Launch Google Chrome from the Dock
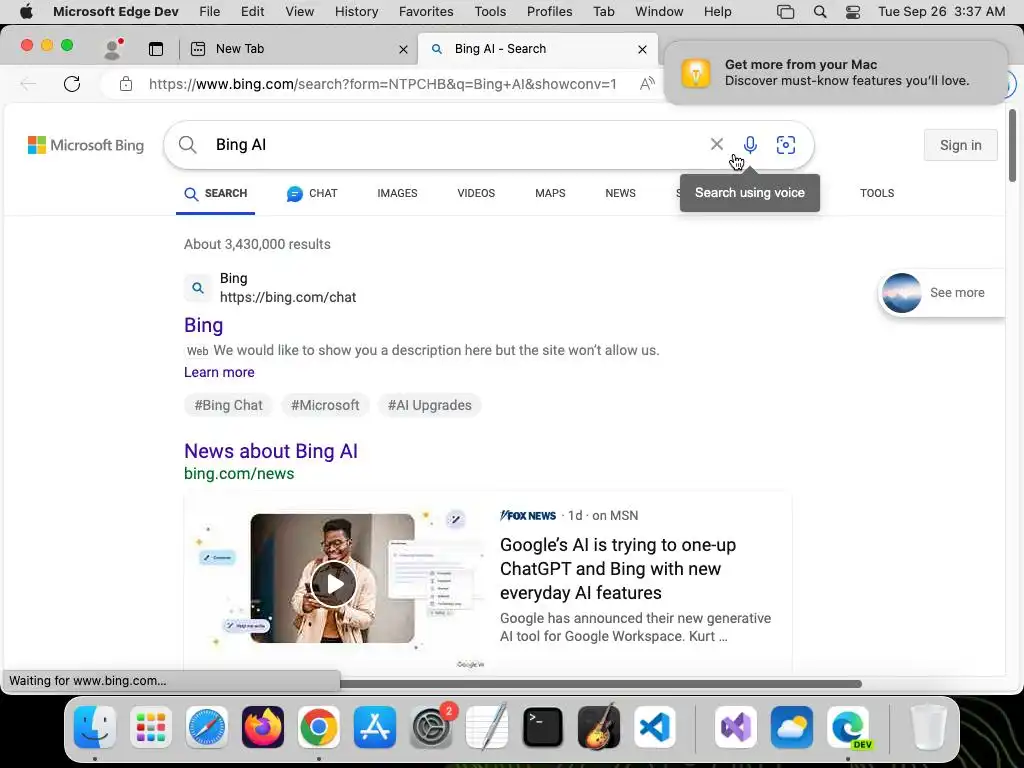1024x768 pixels. click(x=319, y=727)
